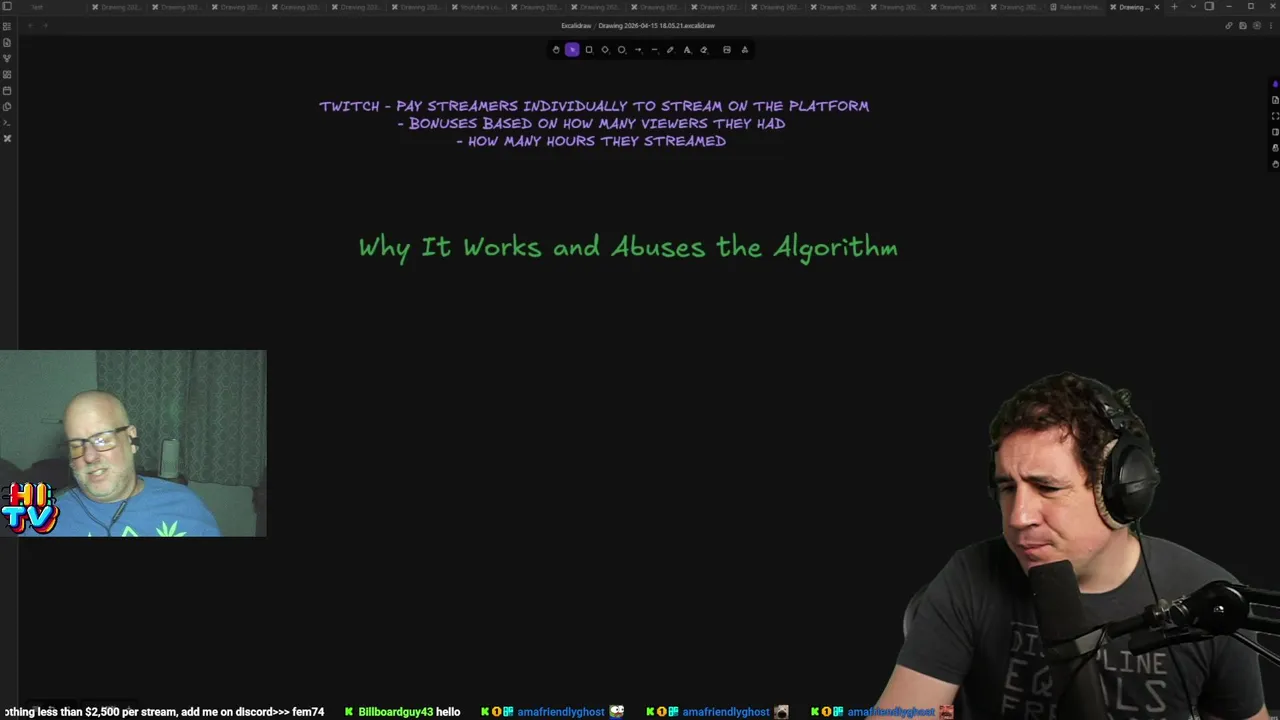Click the templates copy icon in ribbon

click(x=7, y=107)
